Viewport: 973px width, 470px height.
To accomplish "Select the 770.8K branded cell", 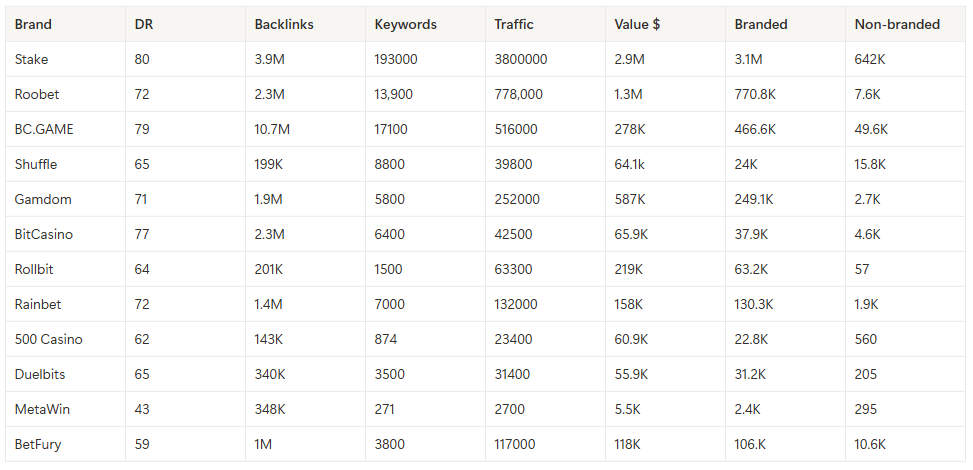I will pyautogui.click(x=786, y=94).
